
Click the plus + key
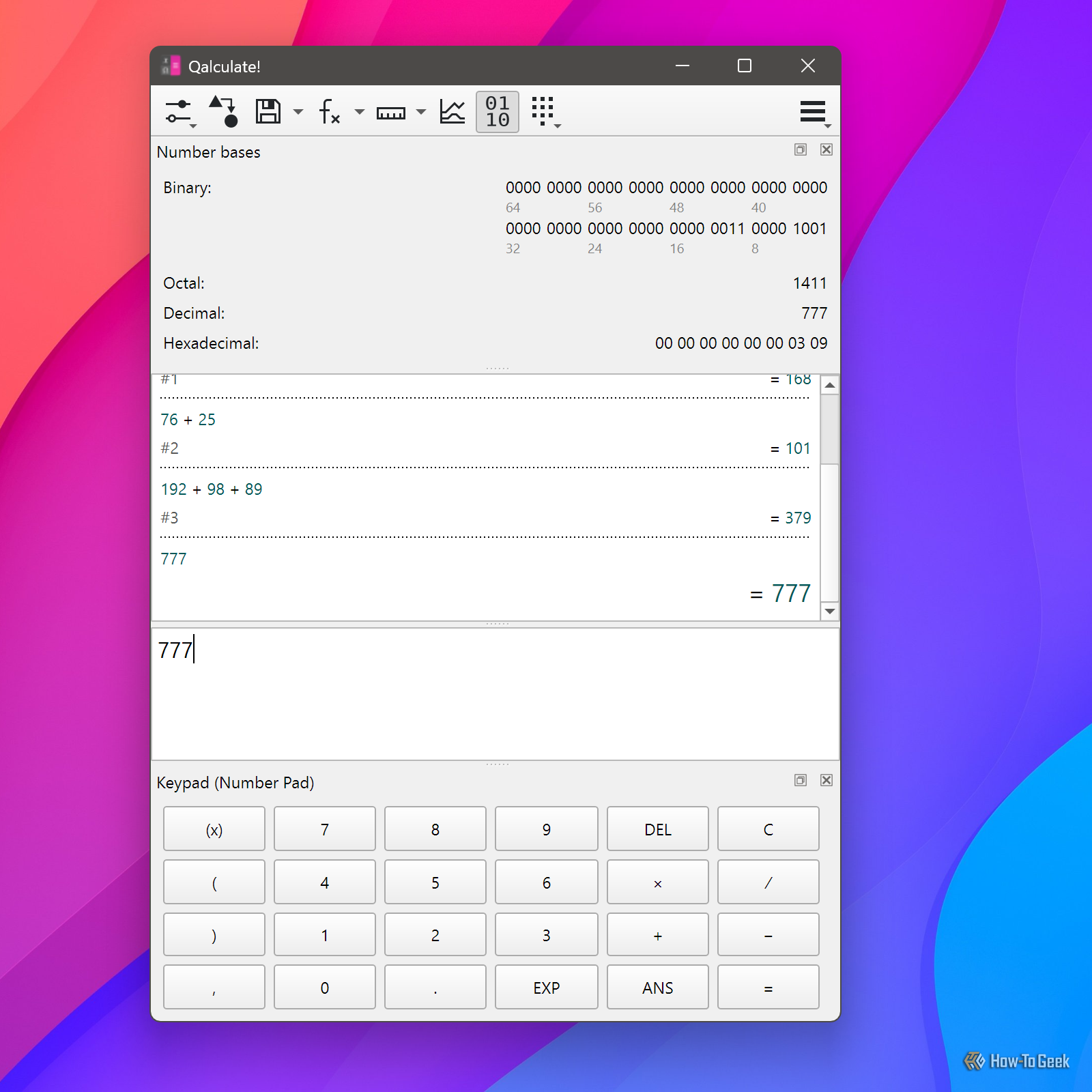coord(658,935)
